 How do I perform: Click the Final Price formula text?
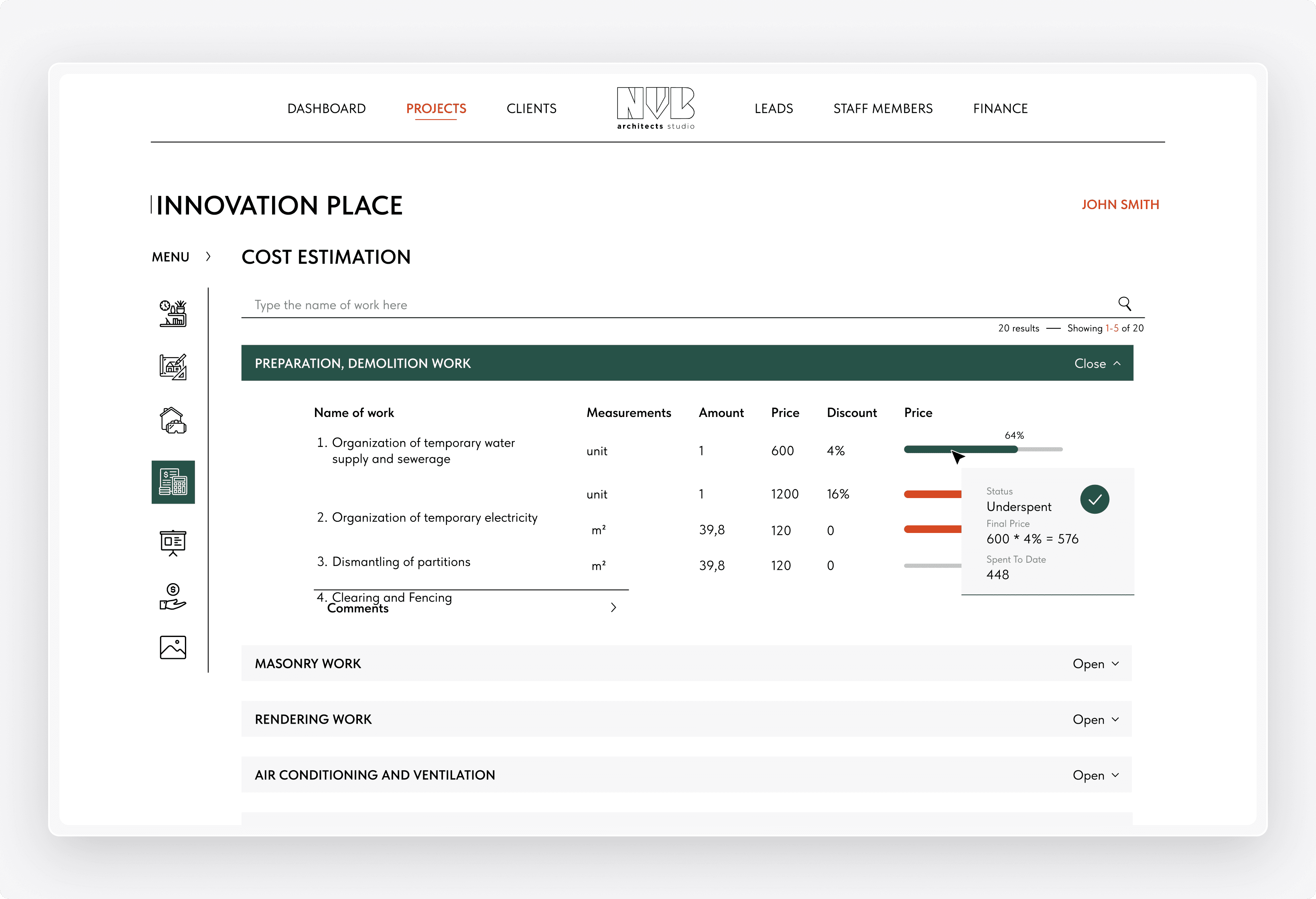click(x=1032, y=539)
